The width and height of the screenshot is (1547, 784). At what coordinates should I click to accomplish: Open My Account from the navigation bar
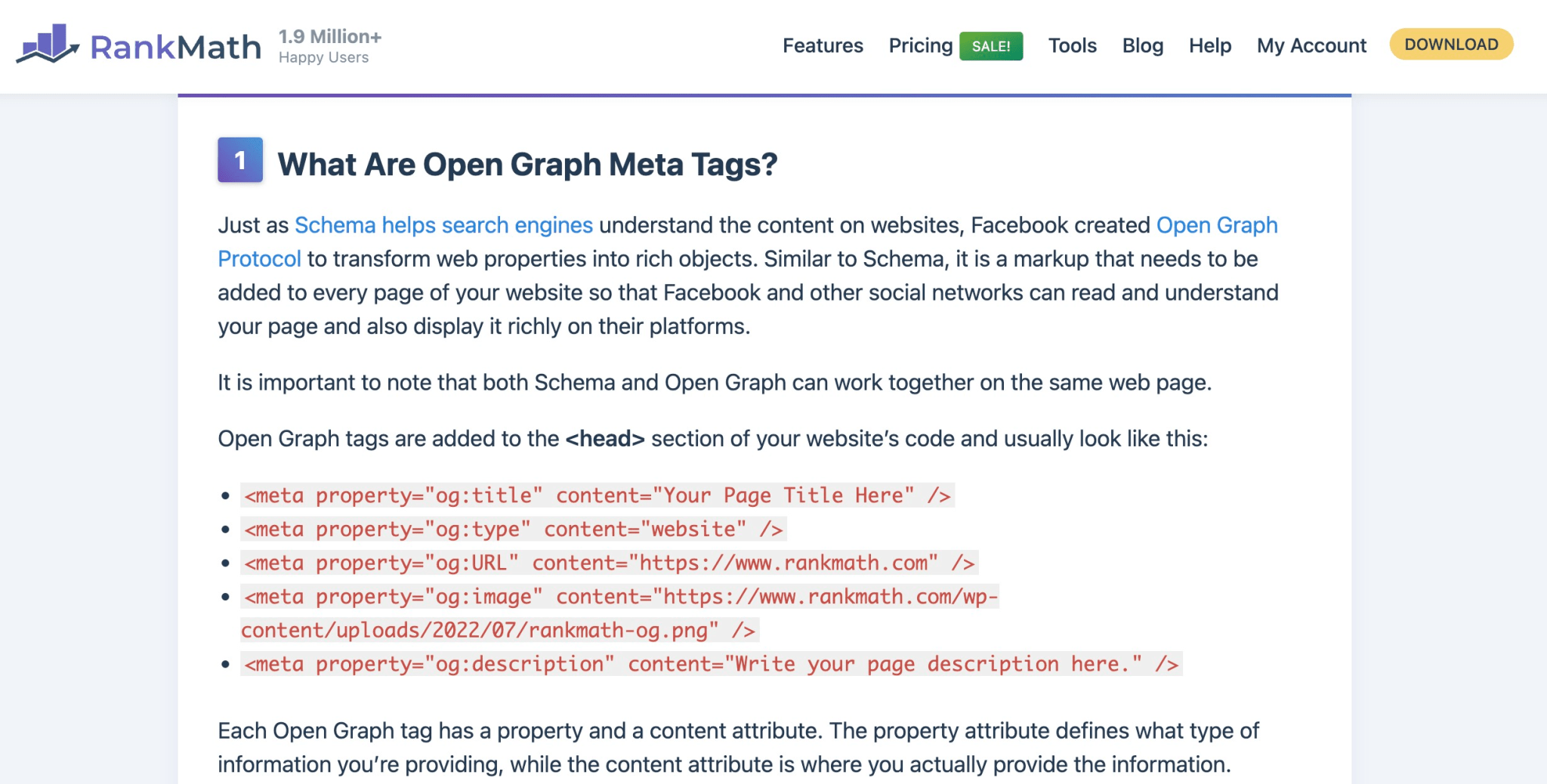click(1311, 46)
